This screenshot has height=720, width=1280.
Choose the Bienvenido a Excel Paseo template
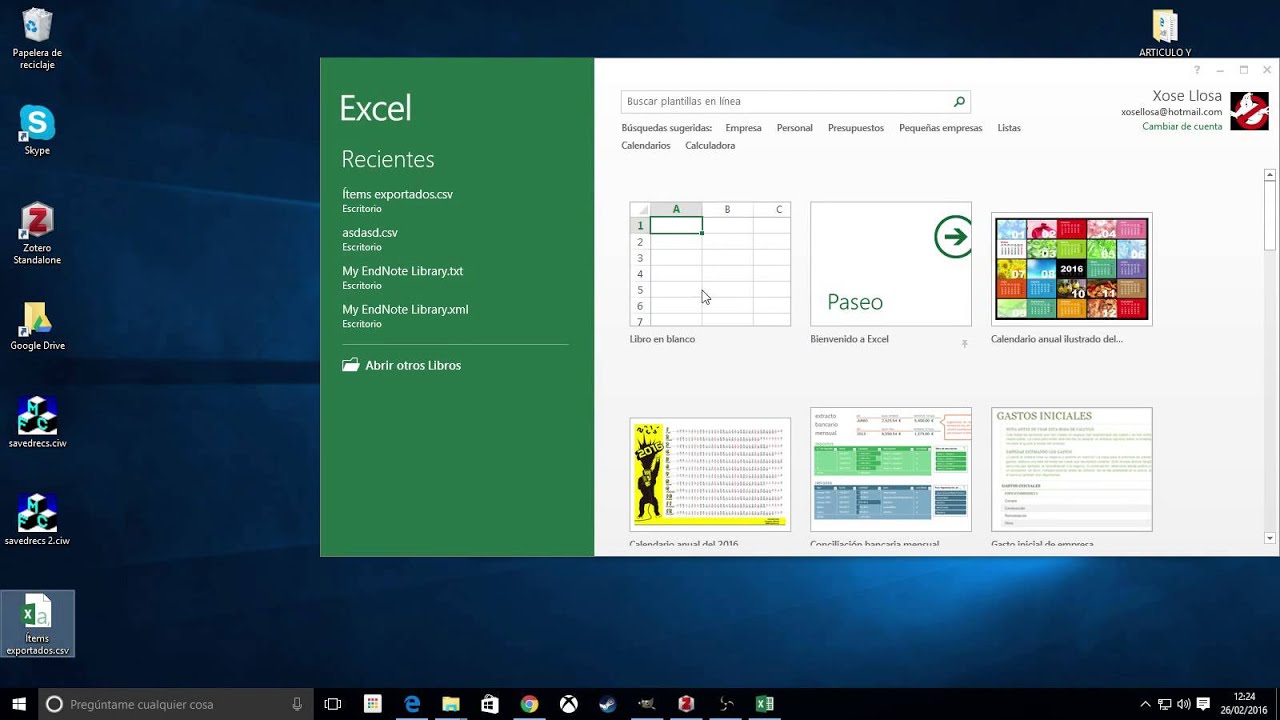coord(891,264)
